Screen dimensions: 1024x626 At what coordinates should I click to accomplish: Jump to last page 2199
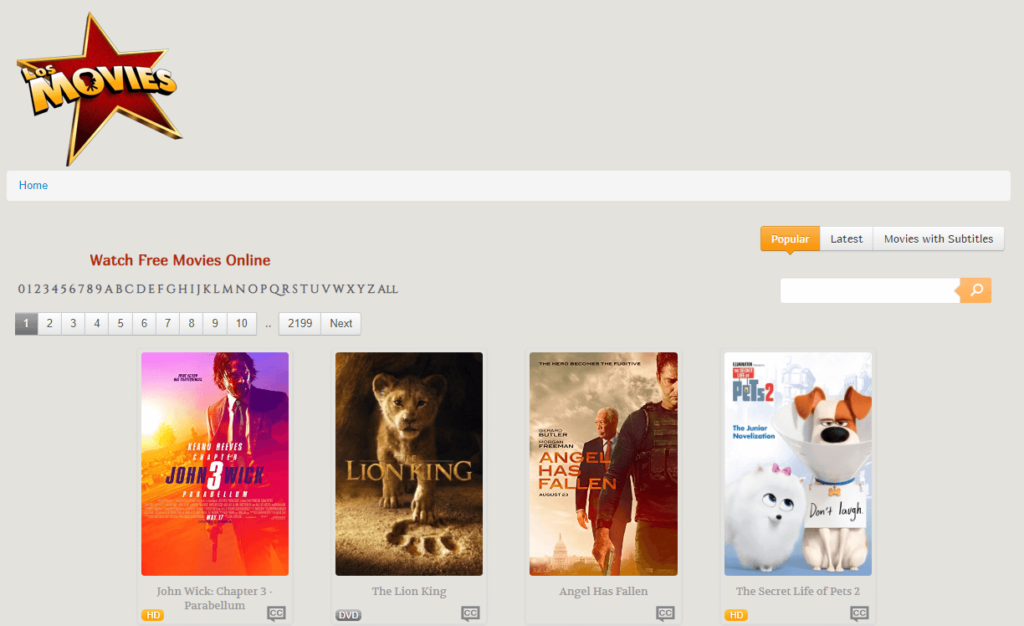point(300,323)
